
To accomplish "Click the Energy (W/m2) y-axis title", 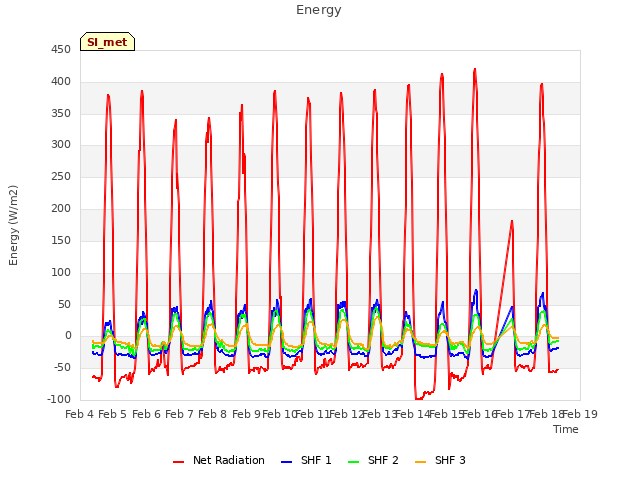I will tap(13, 225).
